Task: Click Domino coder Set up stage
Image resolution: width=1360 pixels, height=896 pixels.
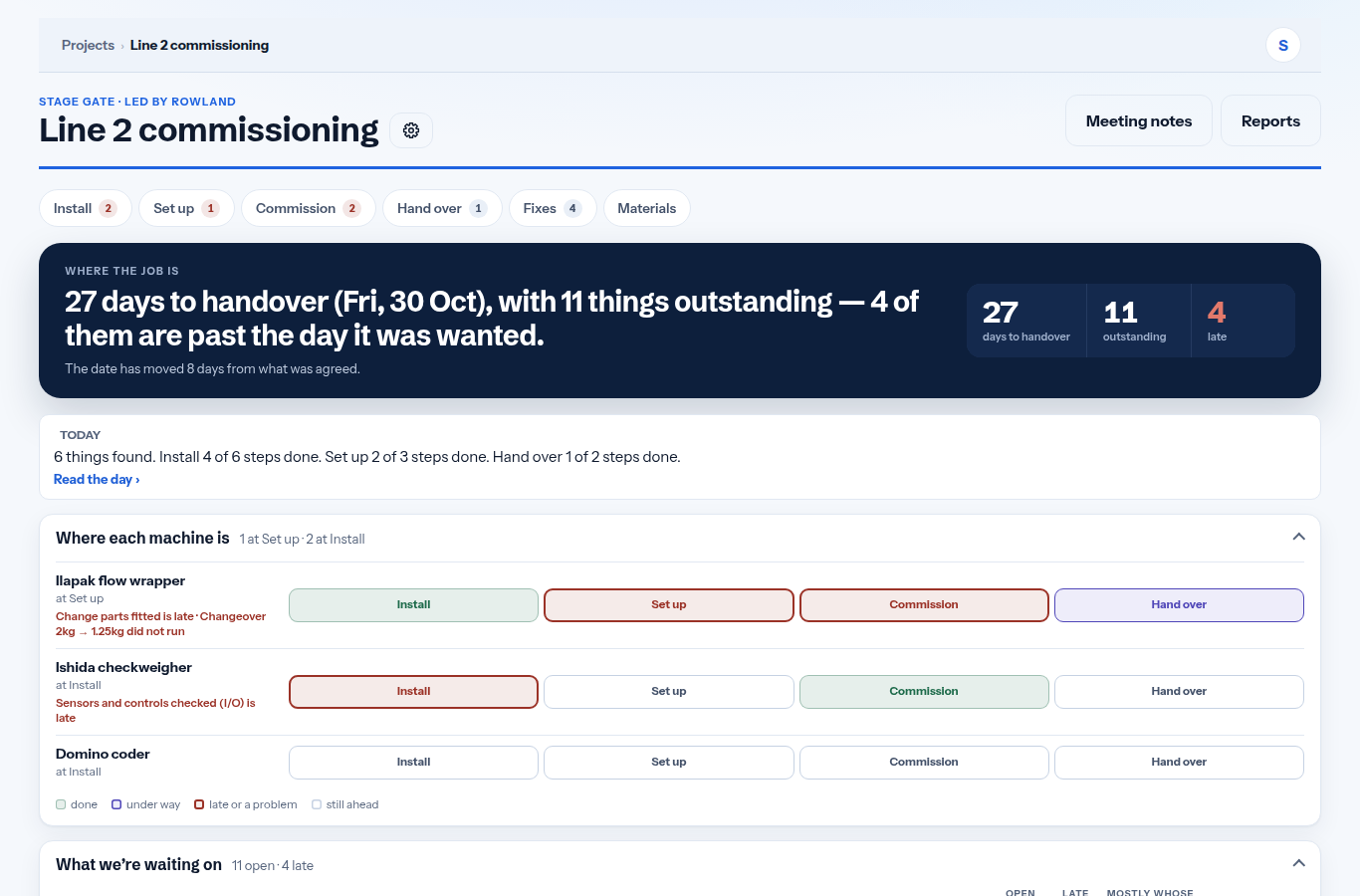Action: tap(669, 763)
